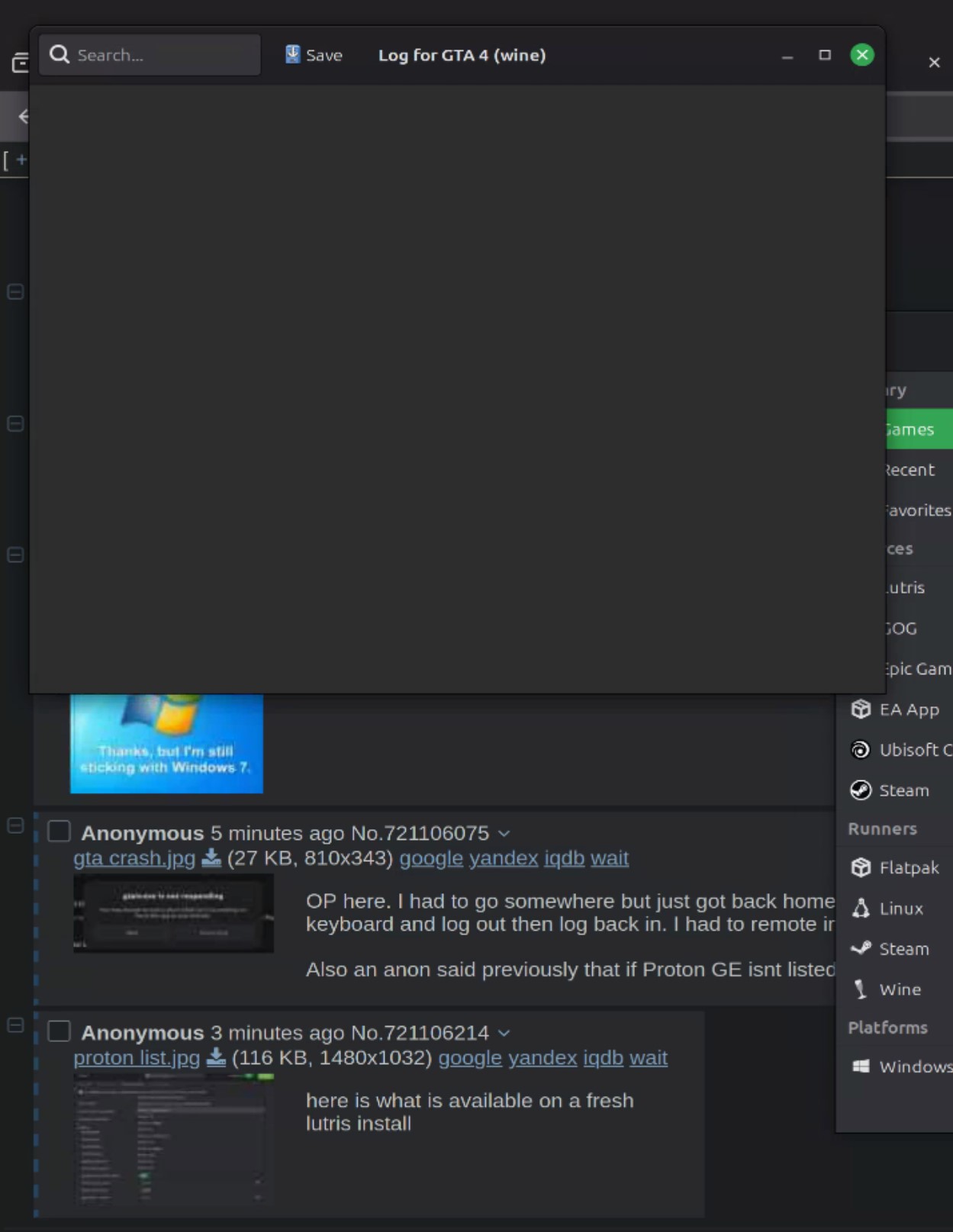This screenshot has height=1232, width=953.
Task: Click the Ubisoft Connect swirl icon
Action: tap(861, 750)
